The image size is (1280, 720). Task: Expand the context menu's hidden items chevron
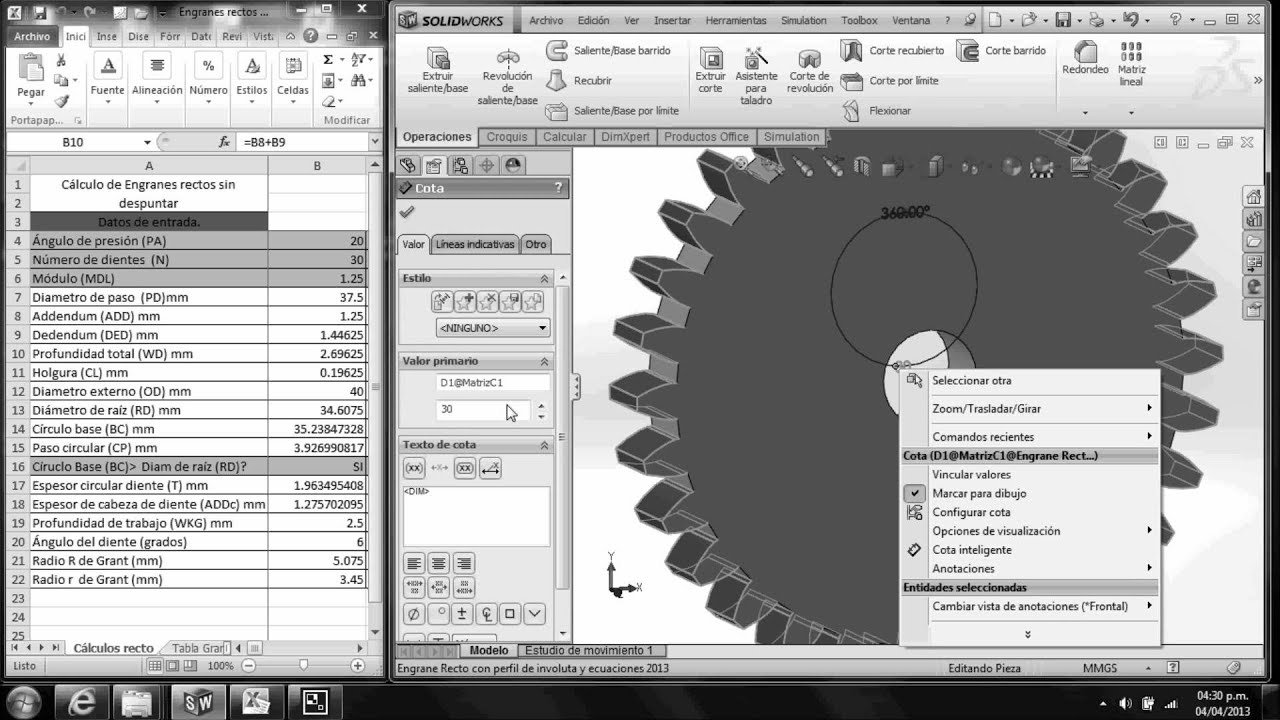pos(1027,634)
